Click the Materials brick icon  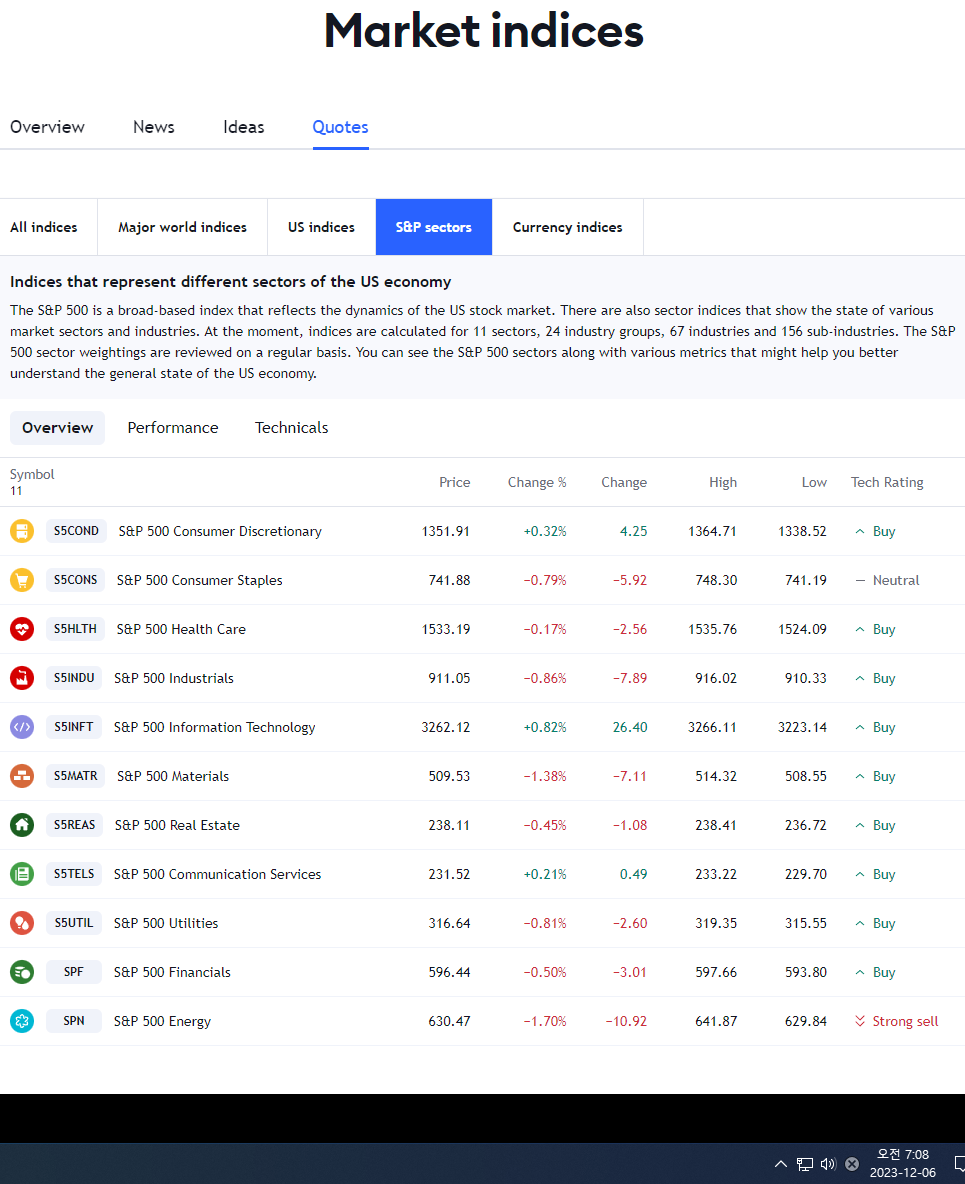(x=22, y=775)
